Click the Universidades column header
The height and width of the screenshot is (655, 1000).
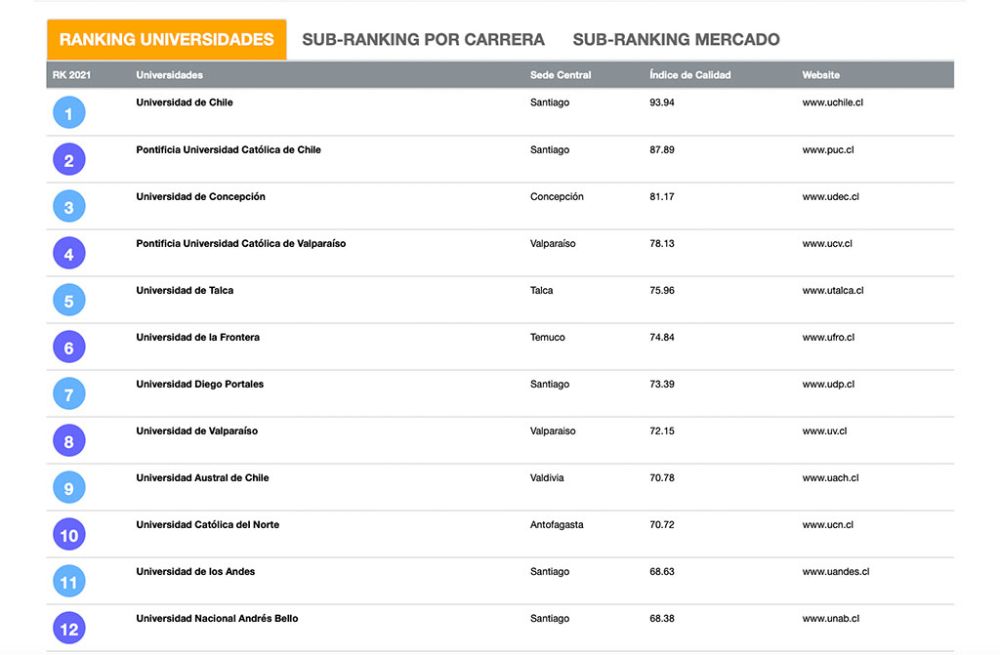click(169, 75)
